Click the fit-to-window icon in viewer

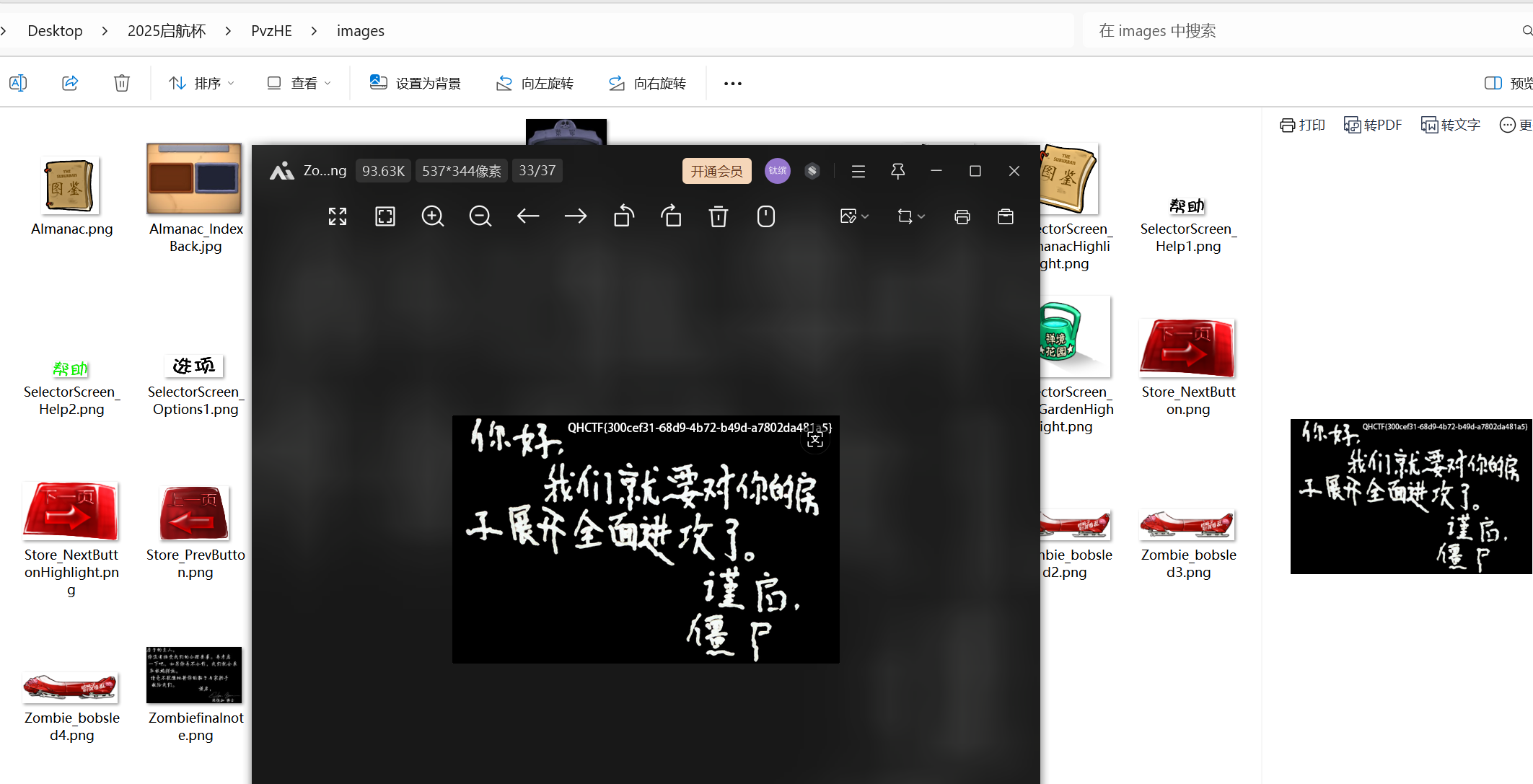(x=385, y=216)
